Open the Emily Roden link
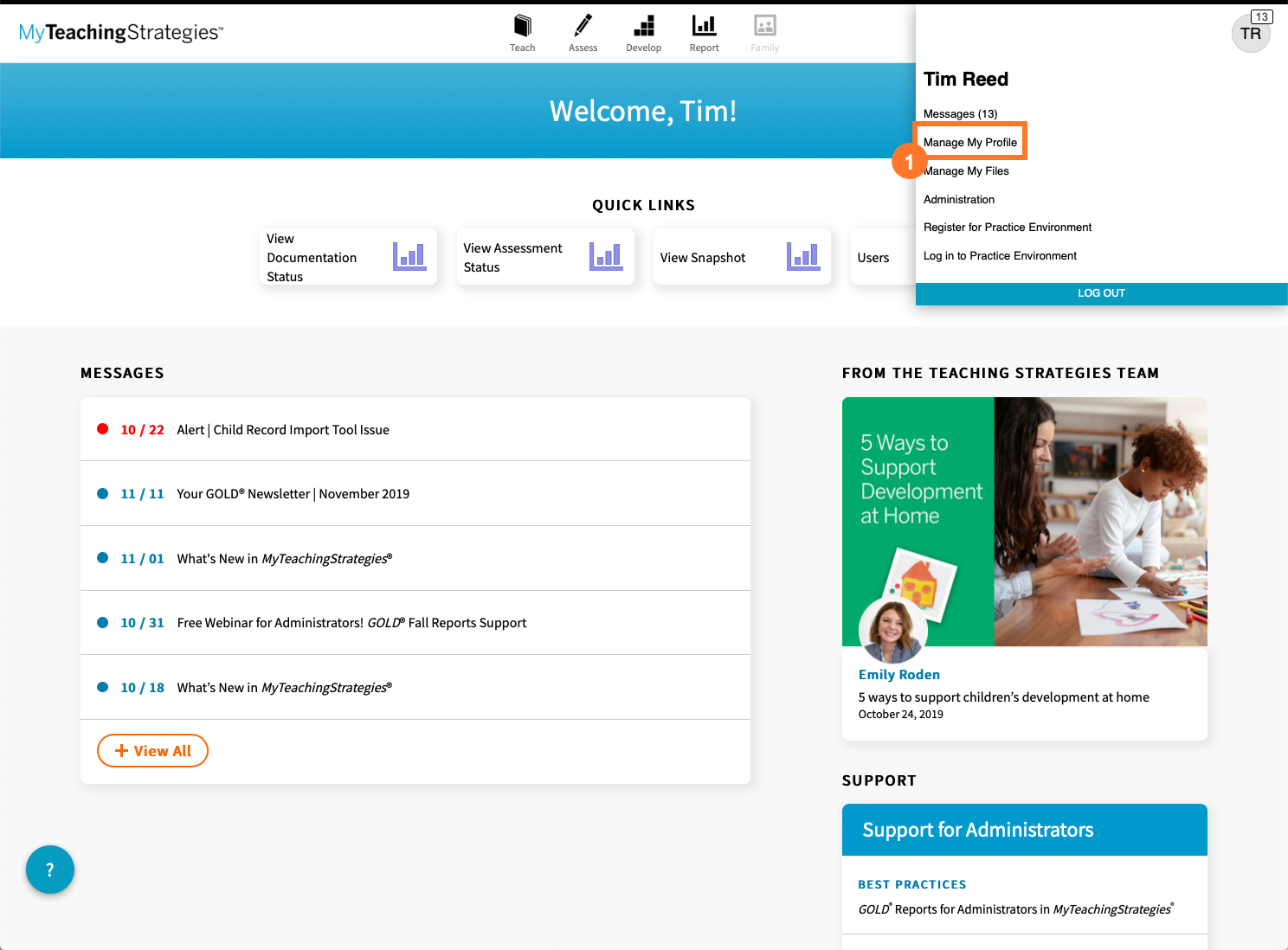The height and width of the screenshot is (950, 1288). [x=898, y=674]
